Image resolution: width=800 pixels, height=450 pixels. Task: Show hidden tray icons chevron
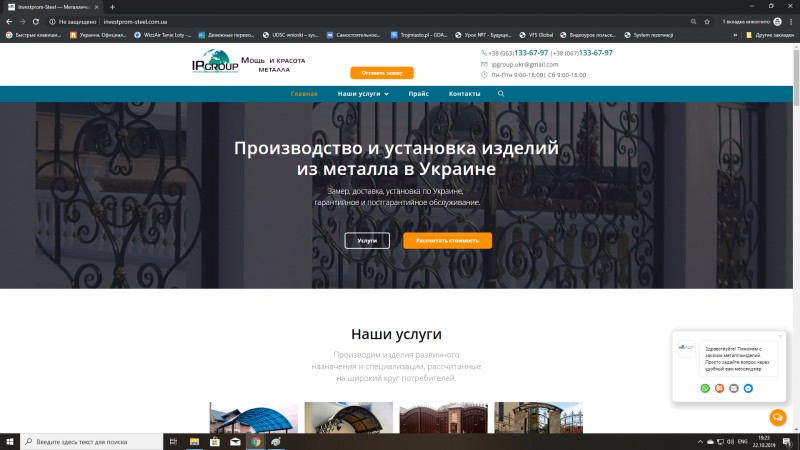click(700, 442)
